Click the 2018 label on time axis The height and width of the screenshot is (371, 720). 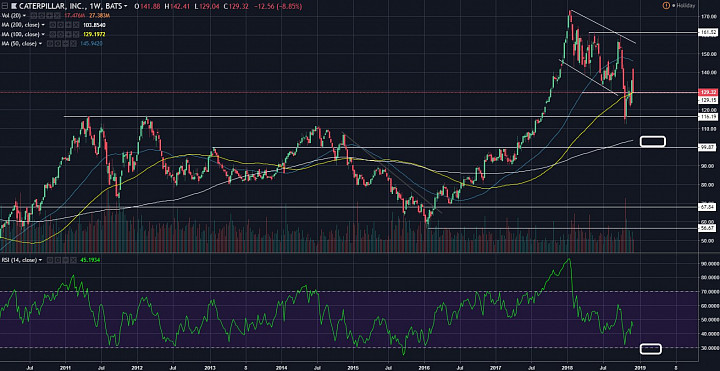(568, 367)
